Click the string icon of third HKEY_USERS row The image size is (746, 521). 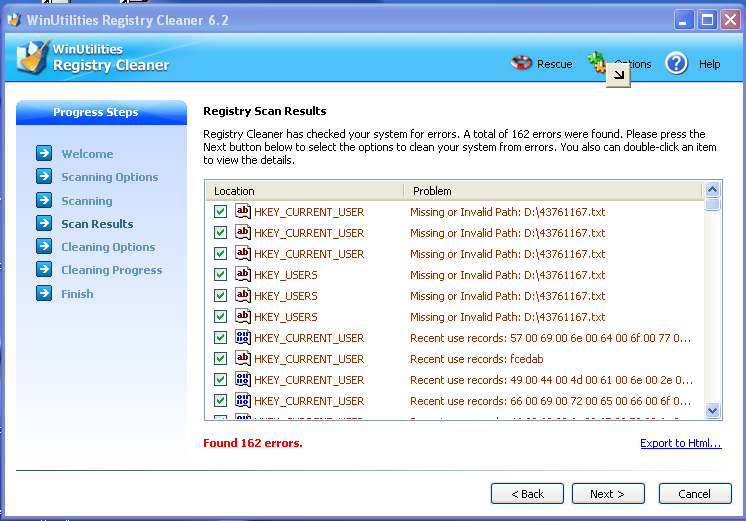243,316
